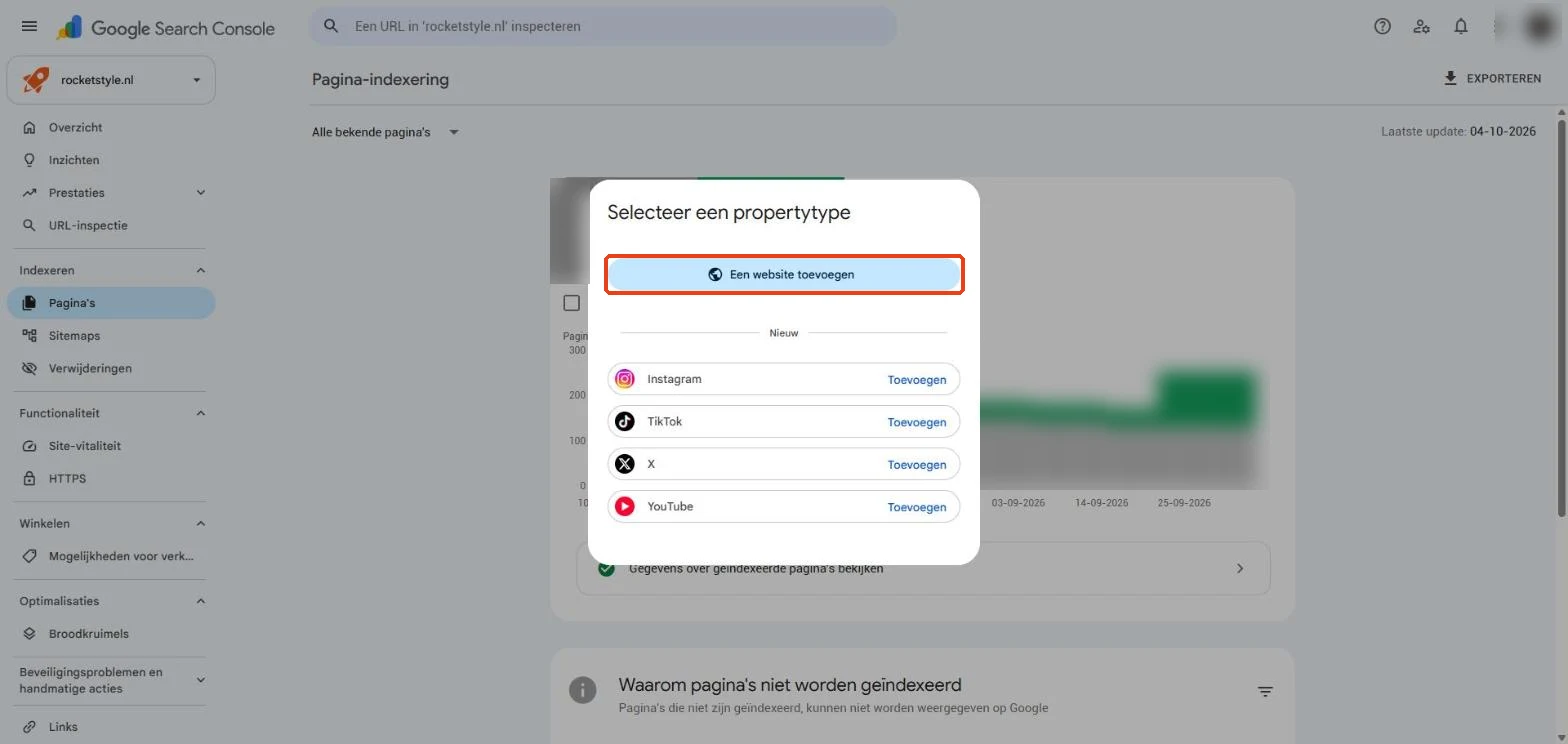The height and width of the screenshot is (744, 1568).
Task: Collapse the Indexeren section
Action: pos(200,270)
